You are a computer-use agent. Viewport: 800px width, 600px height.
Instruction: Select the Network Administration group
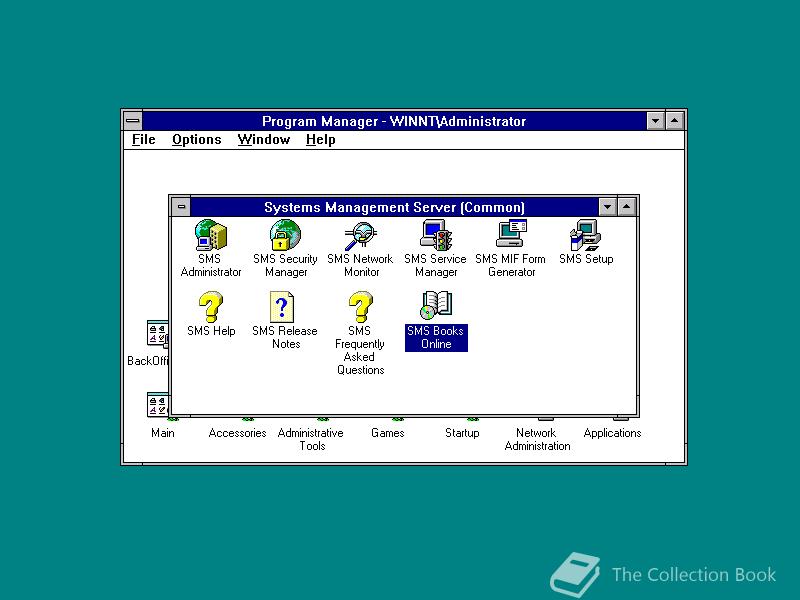click(x=537, y=439)
